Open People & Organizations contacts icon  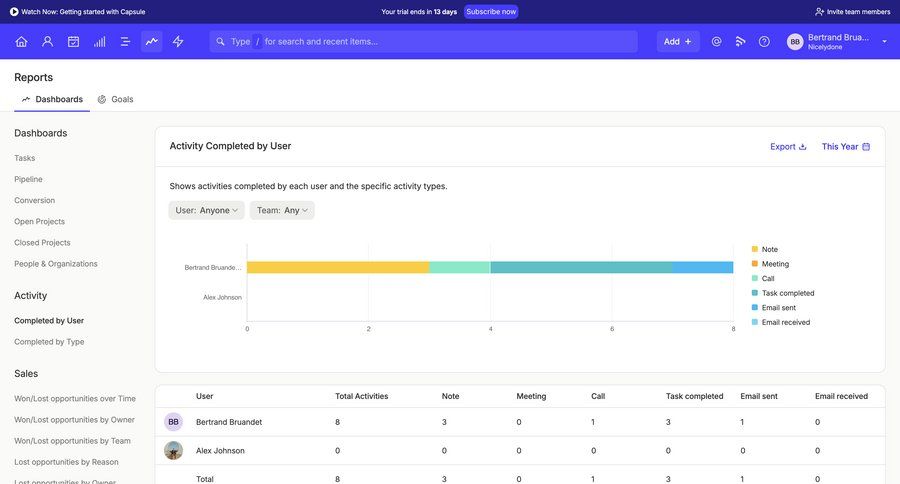click(x=47, y=42)
